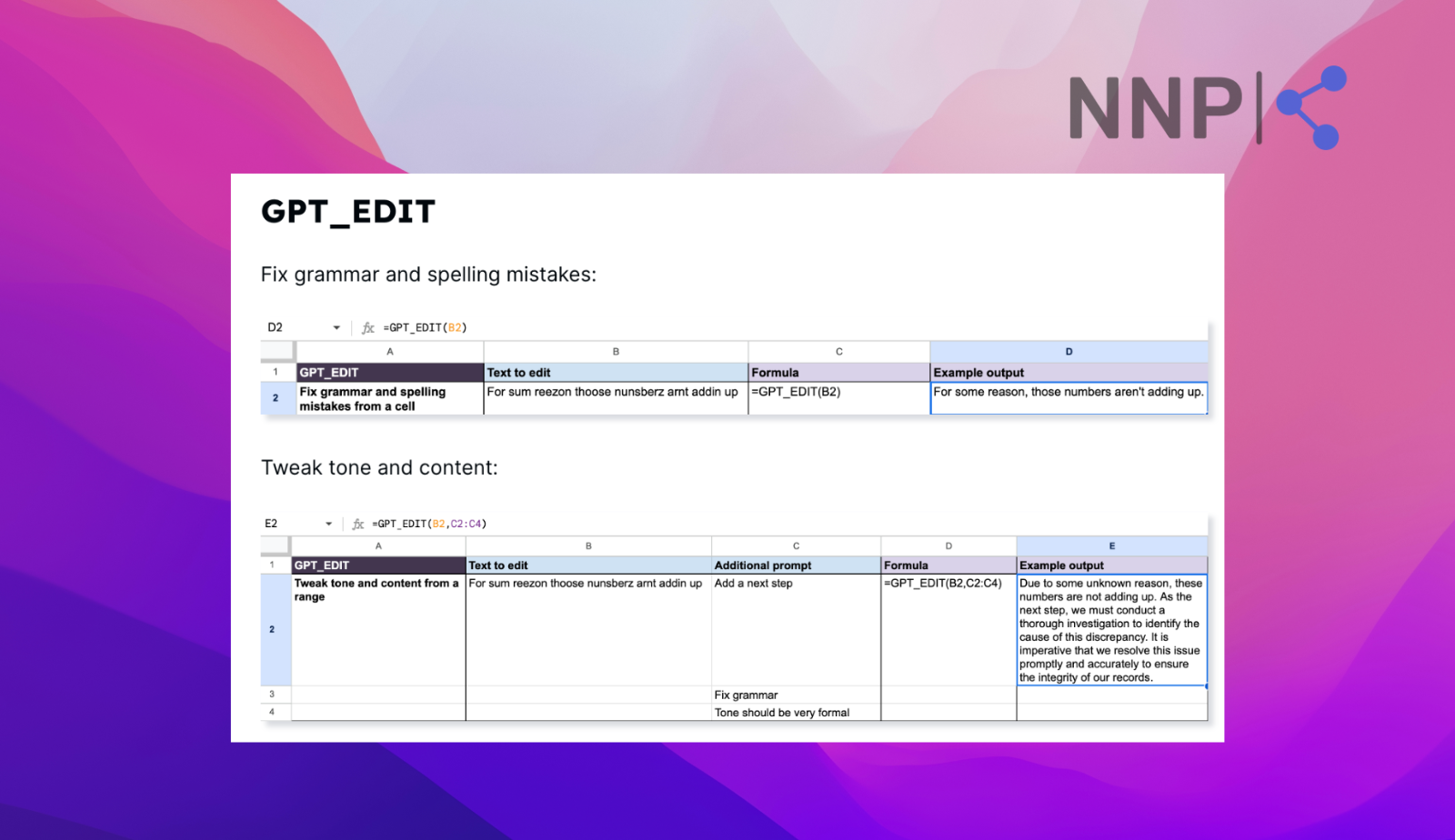Select column C header above Formula in top sheet
1455x840 pixels.
839,352
